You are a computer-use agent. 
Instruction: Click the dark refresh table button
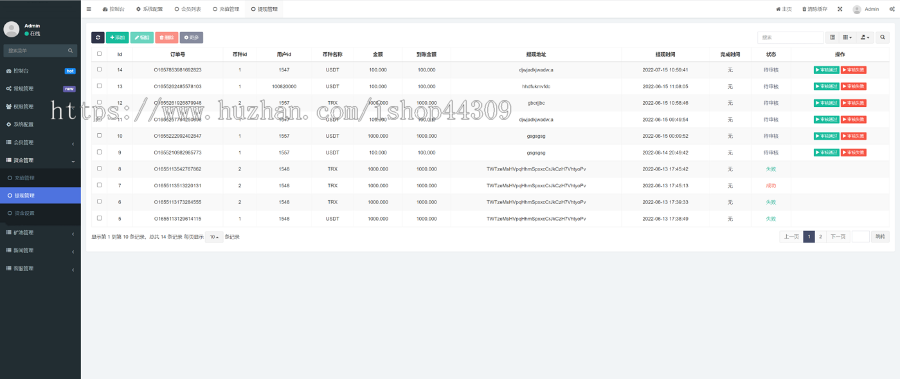(x=98, y=37)
